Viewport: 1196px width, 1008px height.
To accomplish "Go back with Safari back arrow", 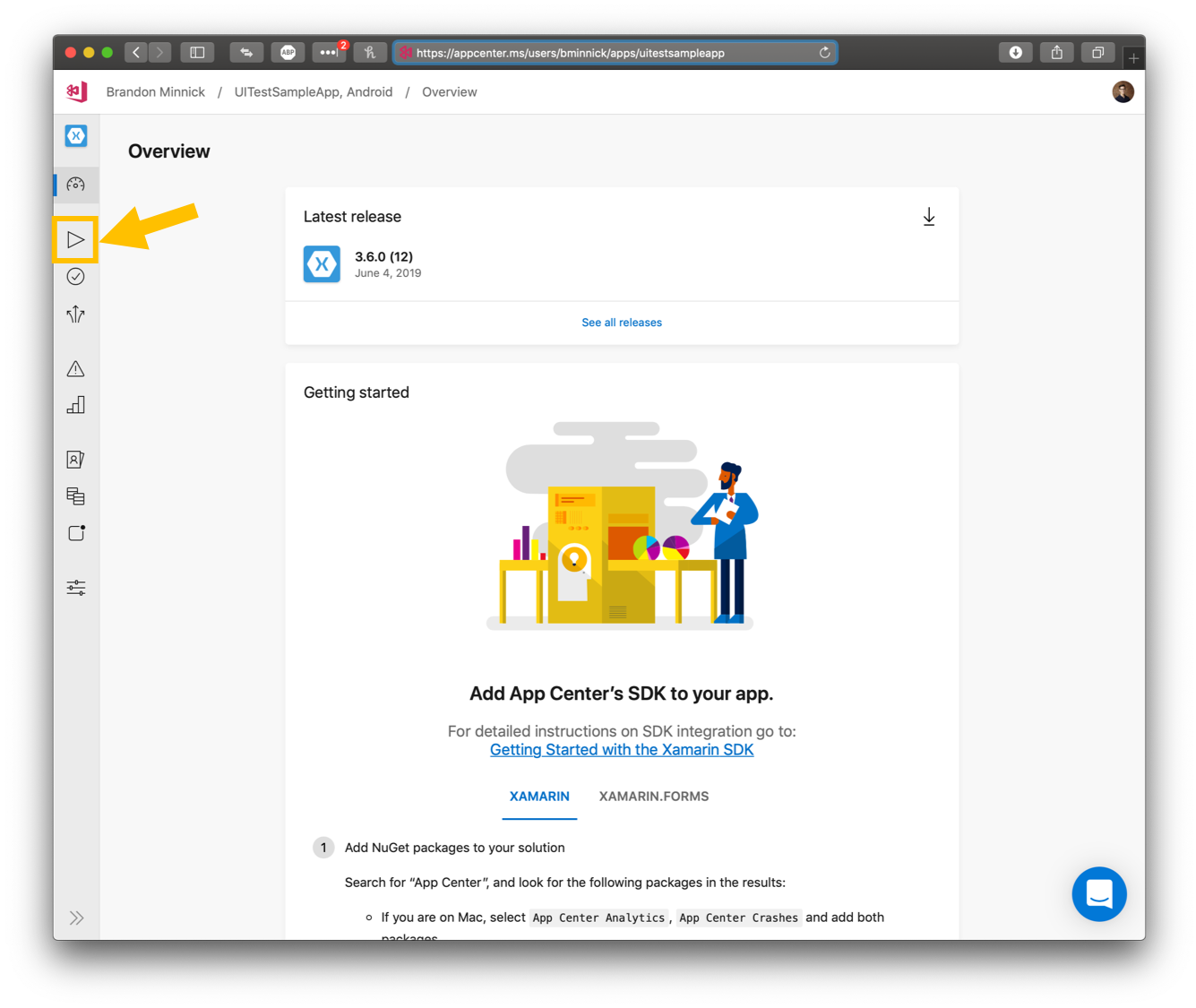I will tap(136, 53).
